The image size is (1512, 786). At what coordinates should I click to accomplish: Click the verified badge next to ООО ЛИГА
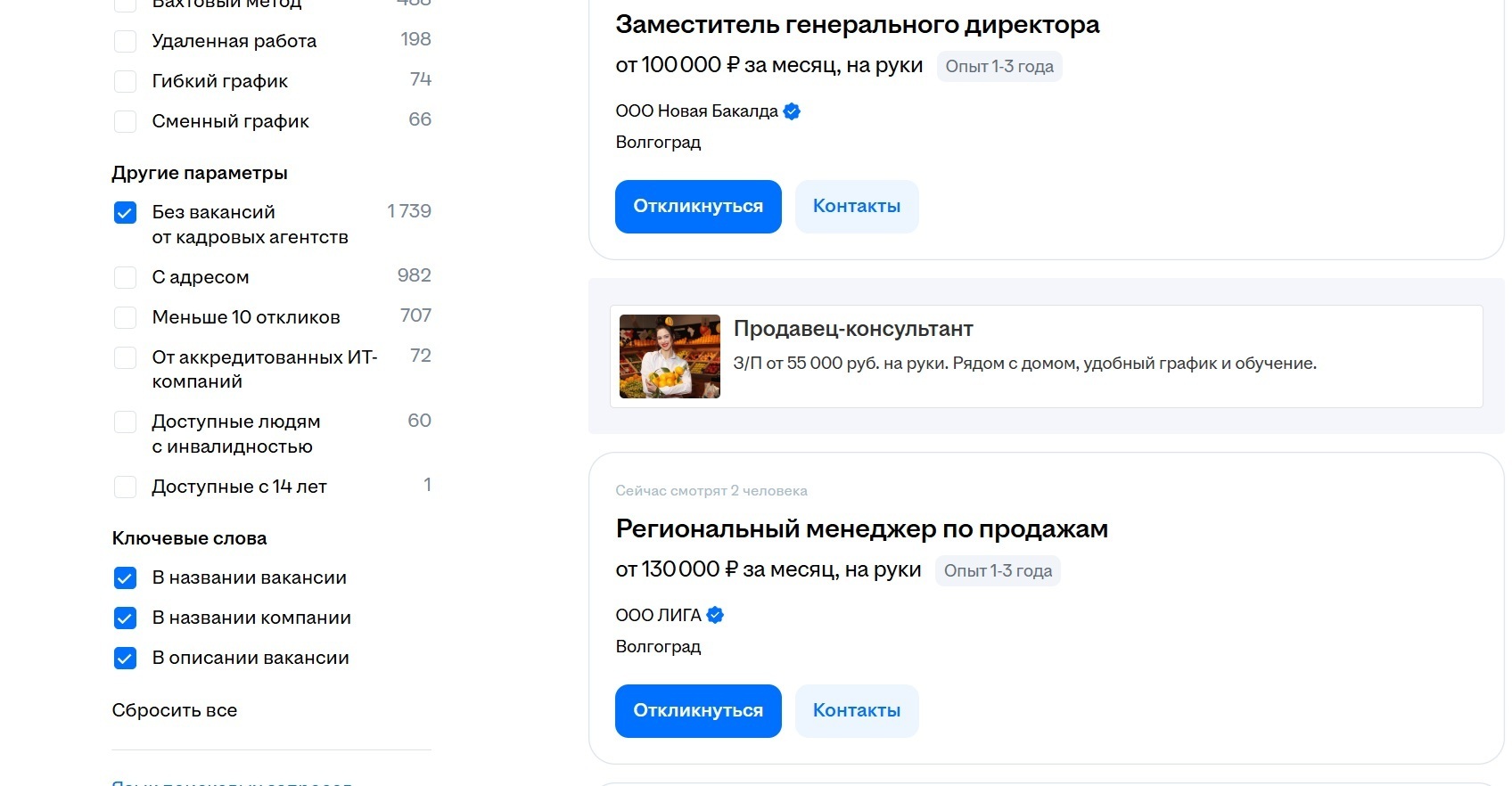(715, 615)
